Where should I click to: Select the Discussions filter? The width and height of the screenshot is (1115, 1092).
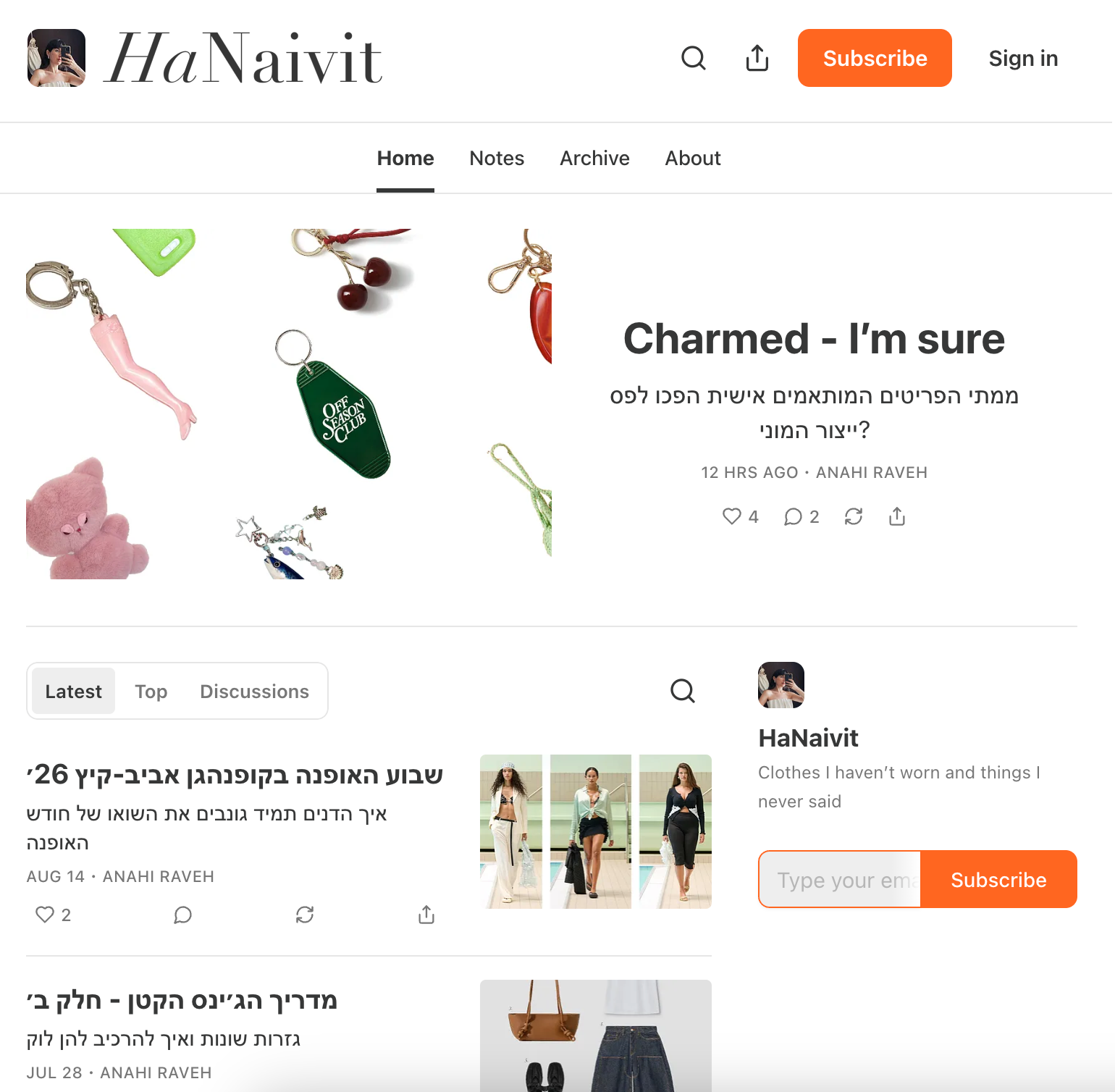pos(254,692)
